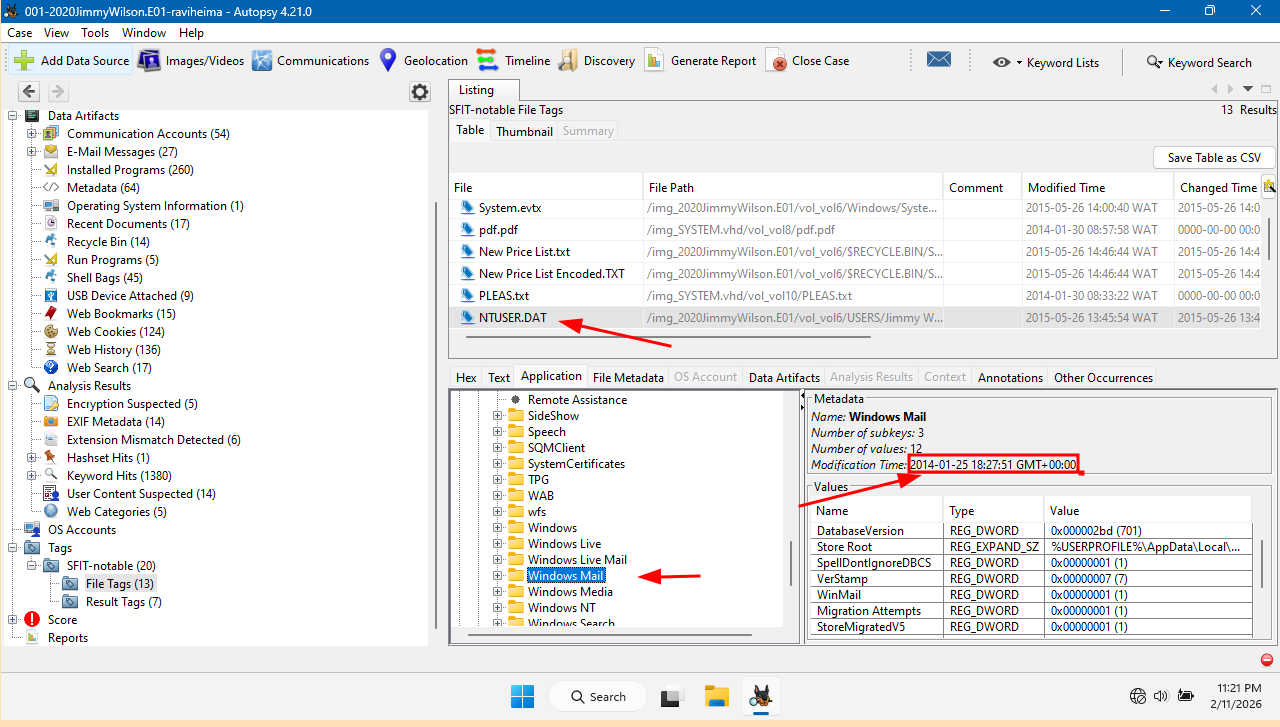Switch to the Thumbnail view tab
The height and width of the screenshot is (727, 1280).
tap(524, 131)
